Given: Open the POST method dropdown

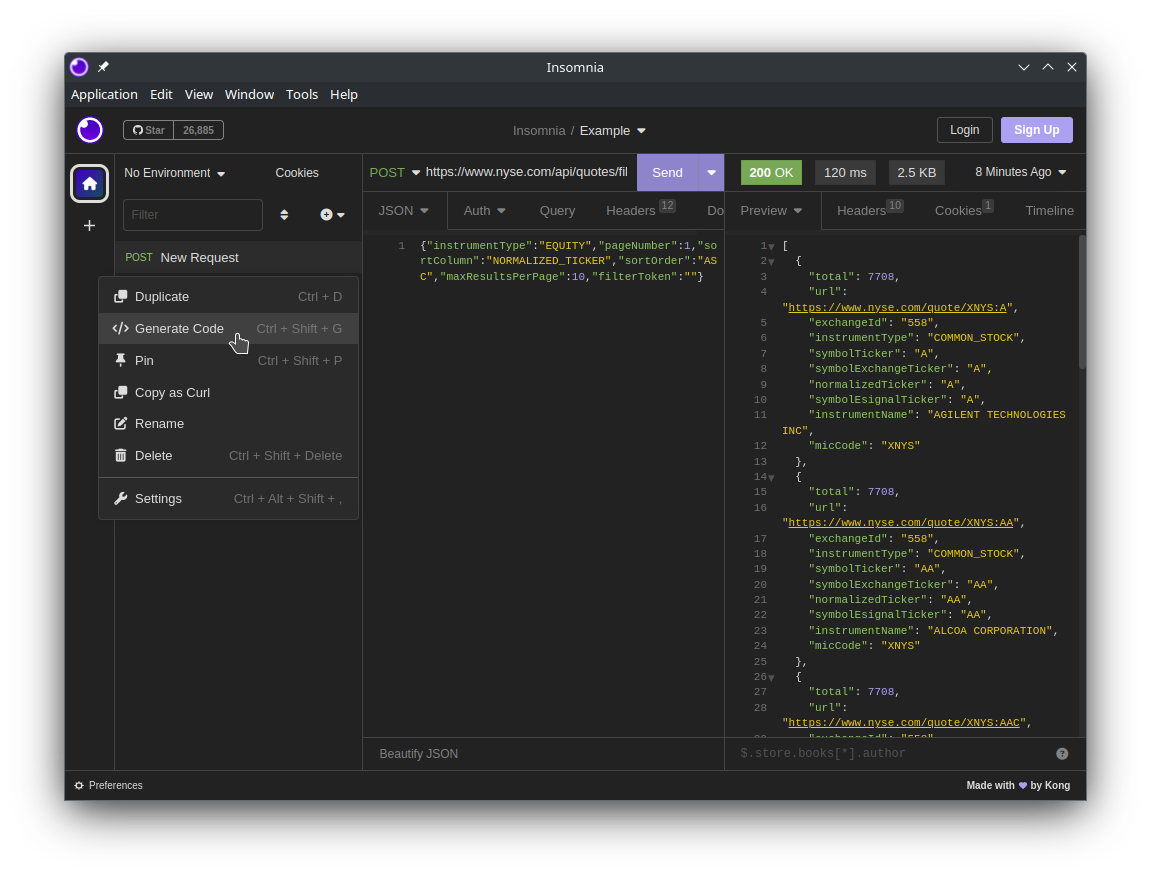Looking at the screenshot, I should (x=394, y=172).
